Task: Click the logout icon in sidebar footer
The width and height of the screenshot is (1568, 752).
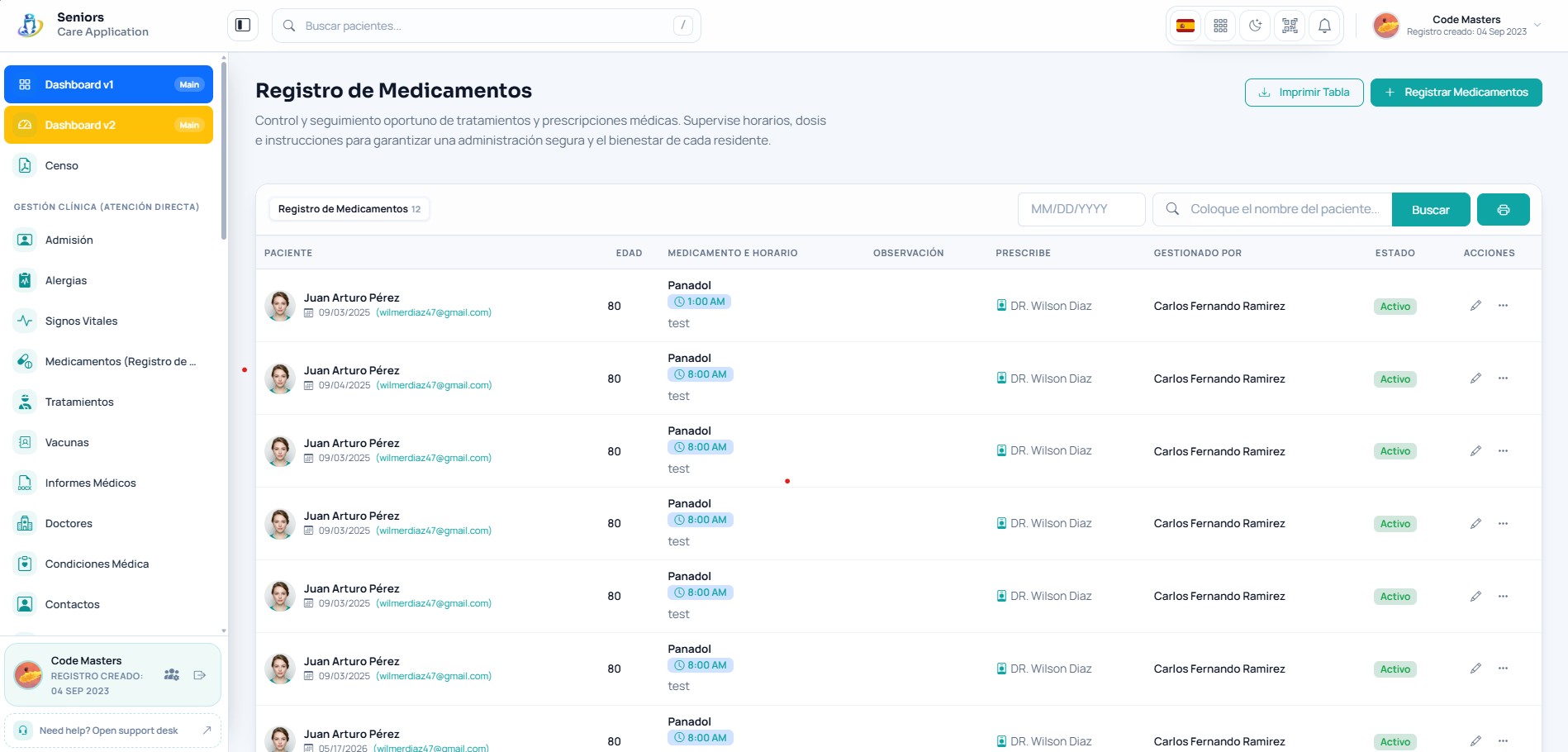Action: point(200,675)
